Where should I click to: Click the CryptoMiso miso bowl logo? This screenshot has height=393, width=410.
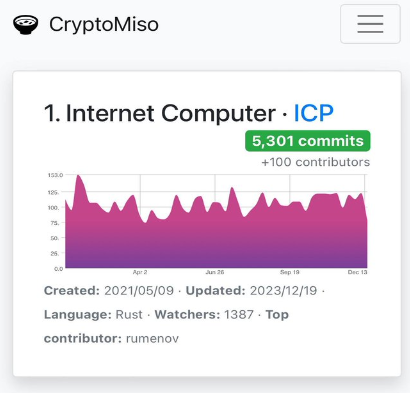(x=26, y=25)
